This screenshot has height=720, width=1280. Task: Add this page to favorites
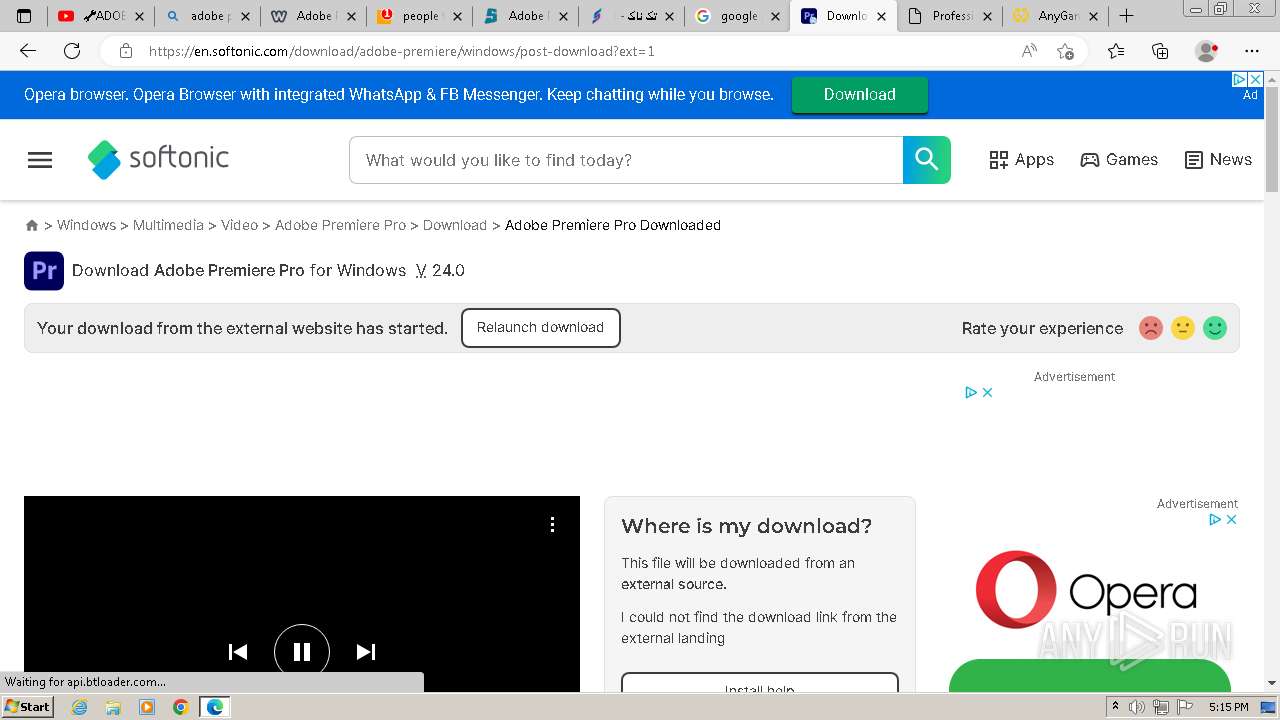click(x=1066, y=51)
